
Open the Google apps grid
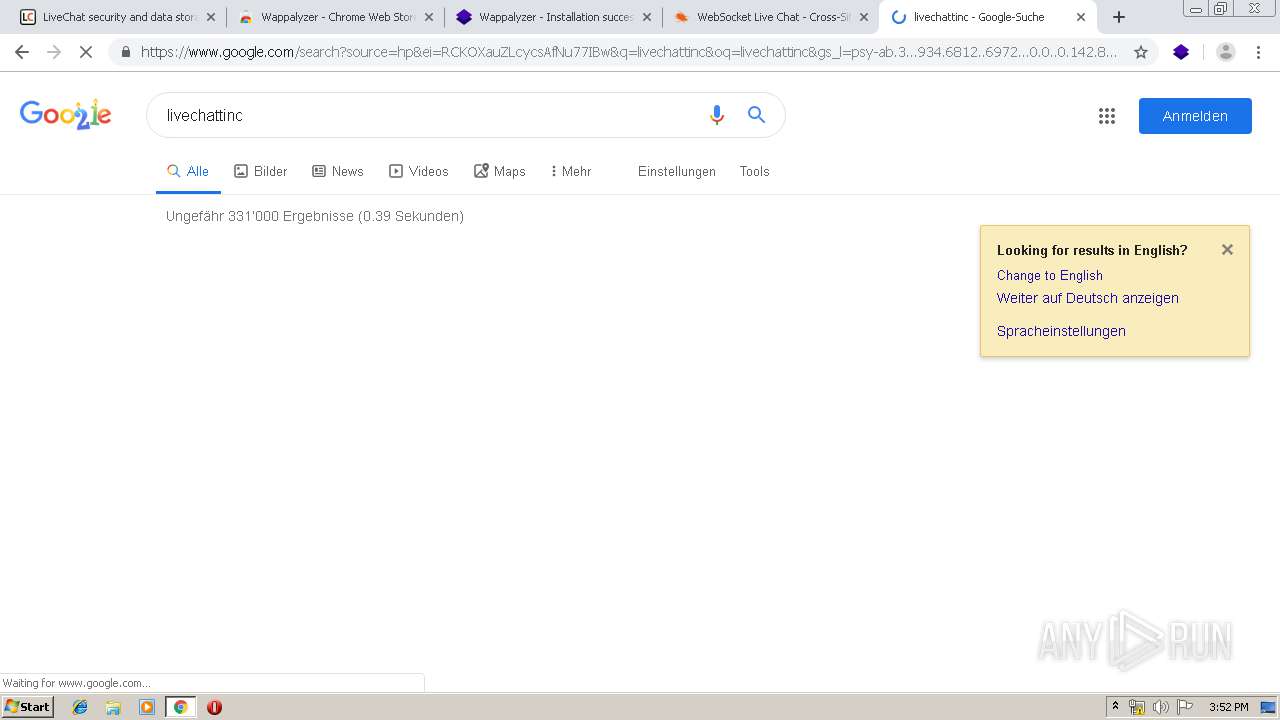(1107, 116)
